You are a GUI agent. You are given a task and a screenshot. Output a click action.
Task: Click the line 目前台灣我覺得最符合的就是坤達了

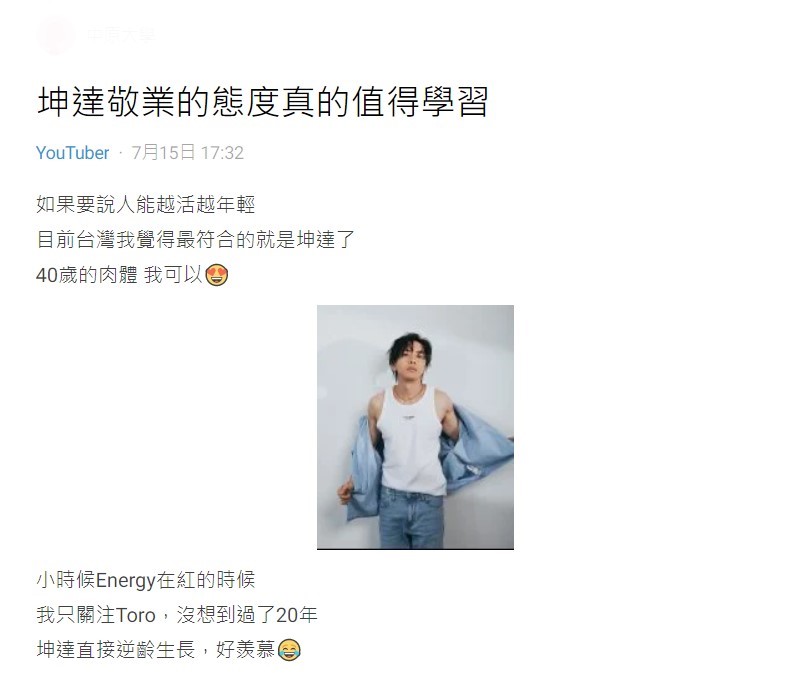pyautogui.click(x=195, y=240)
